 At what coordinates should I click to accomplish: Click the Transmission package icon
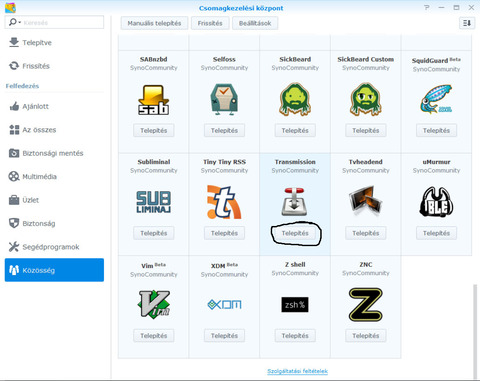click(294, 202)
